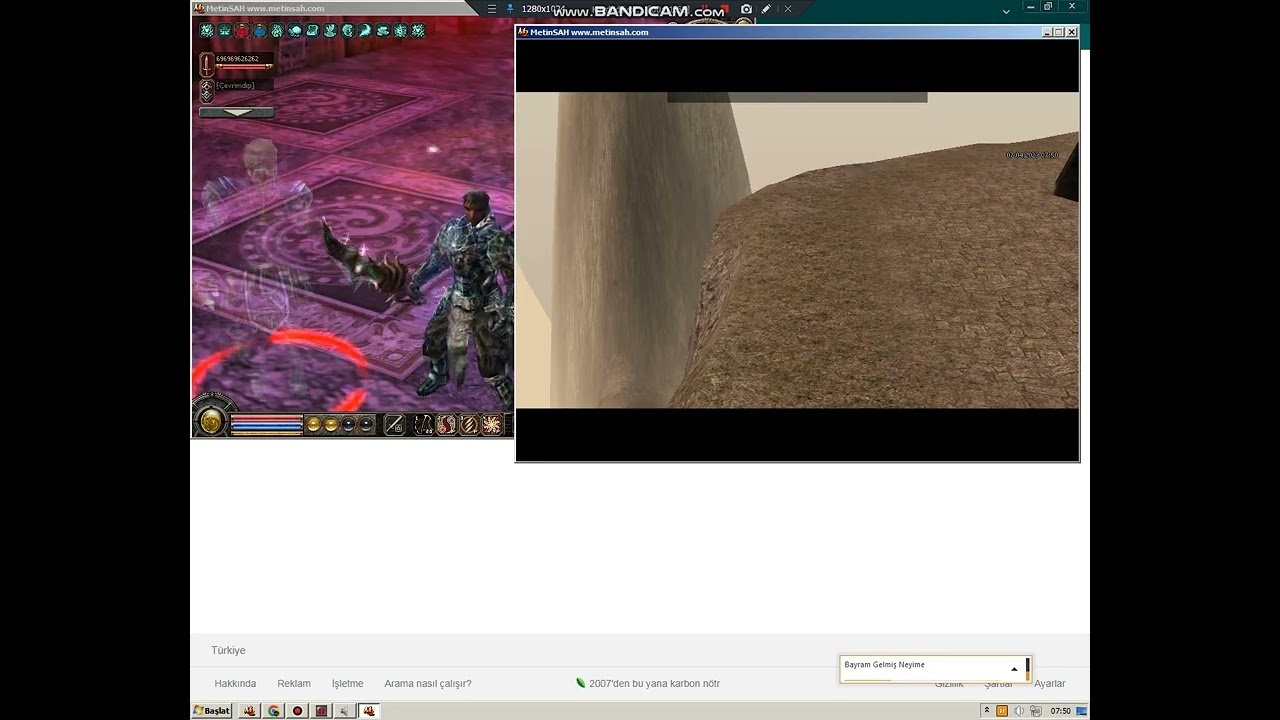Close the Bandicam recording bar with X
The height and width of the screenshot is (720, 1280).
(788, 9)
